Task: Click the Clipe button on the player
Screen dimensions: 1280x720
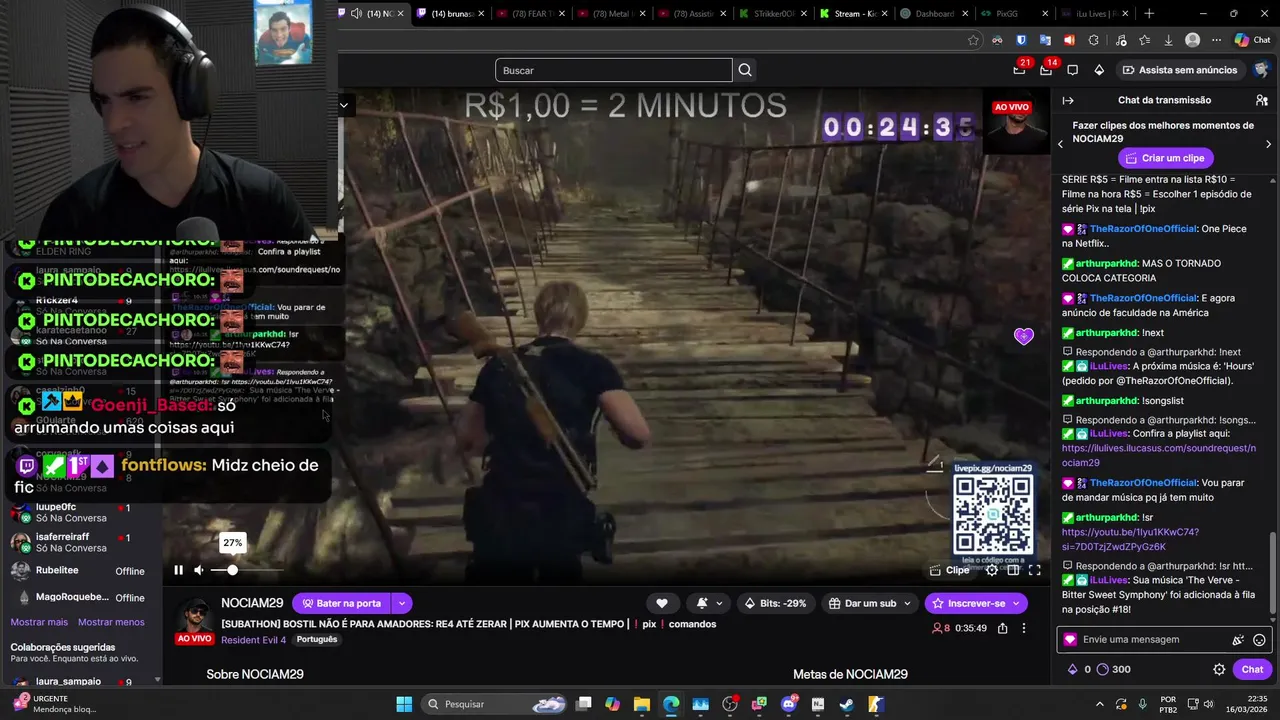Action: [949, 570]
